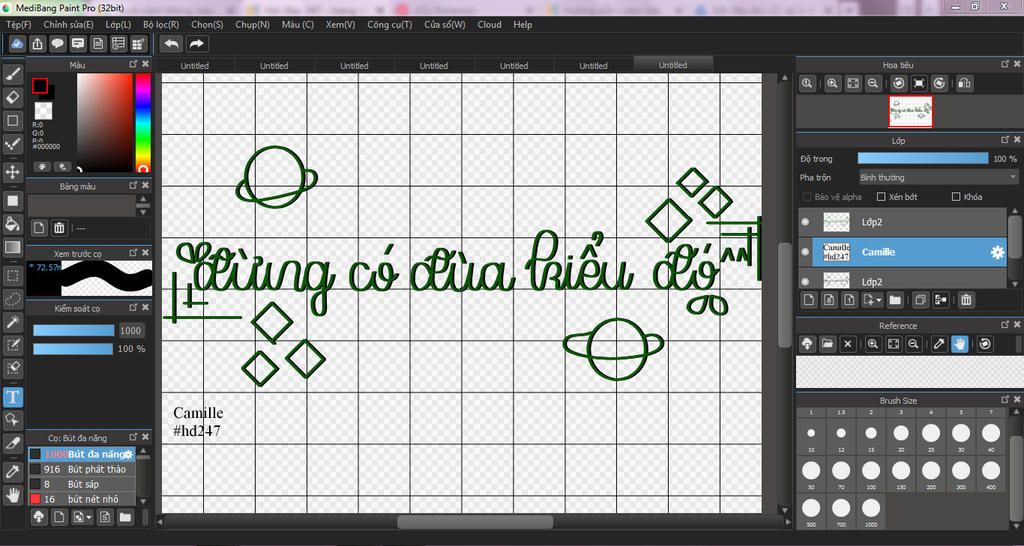1024x546 pixels.
Task: Select the Reference panel eyedropper
Action: [939, 344]
